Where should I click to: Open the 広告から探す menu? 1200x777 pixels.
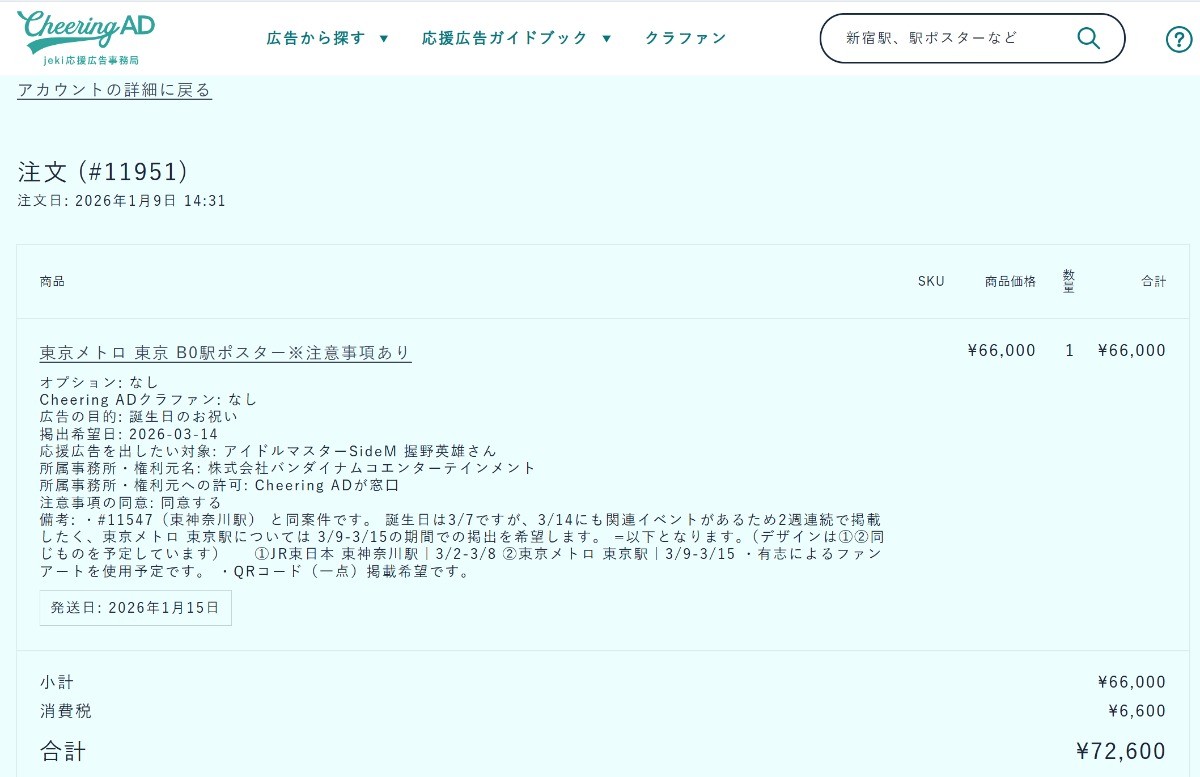(316, 38)
